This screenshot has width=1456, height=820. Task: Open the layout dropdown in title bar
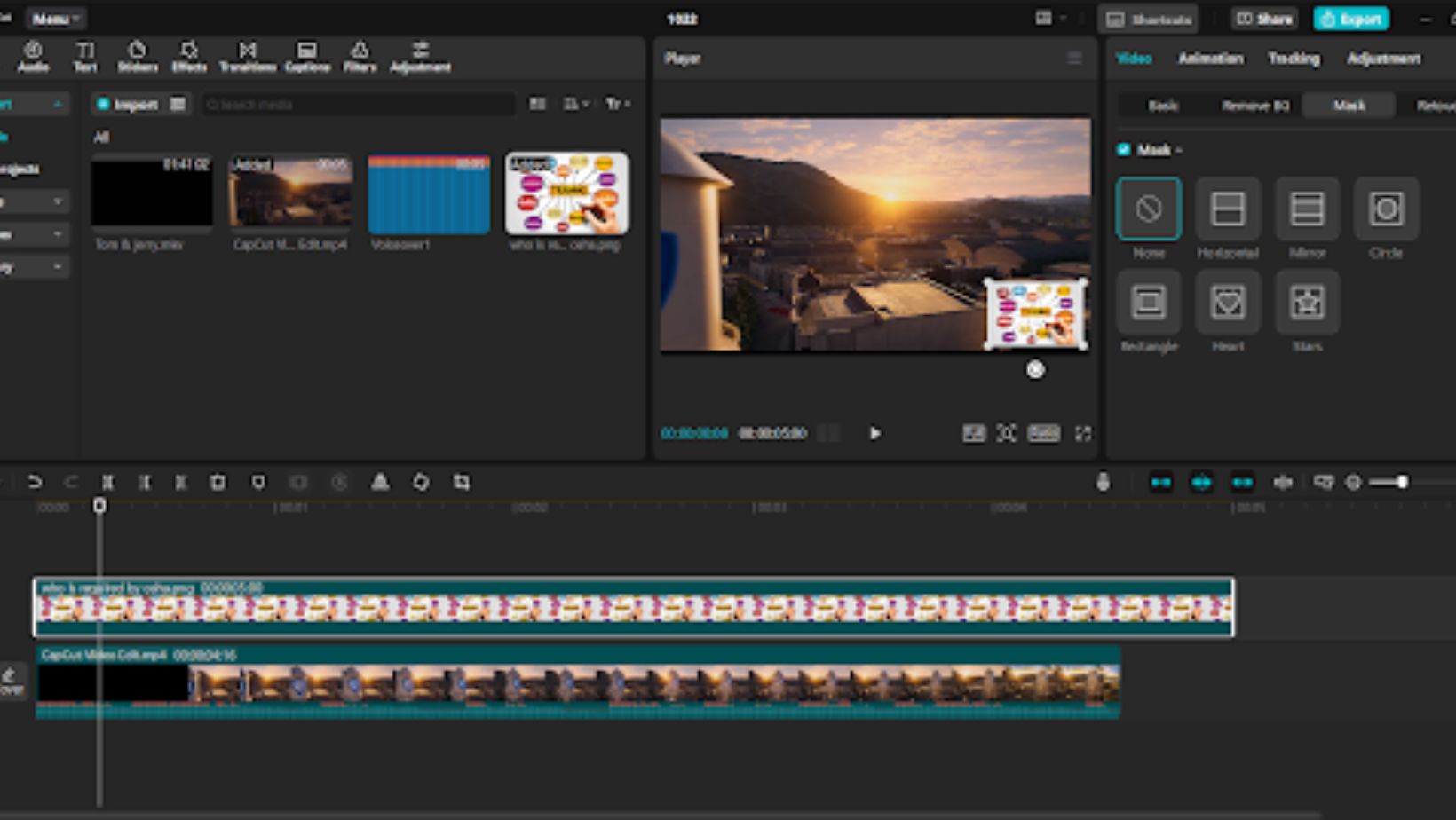tap(1049, 18)
